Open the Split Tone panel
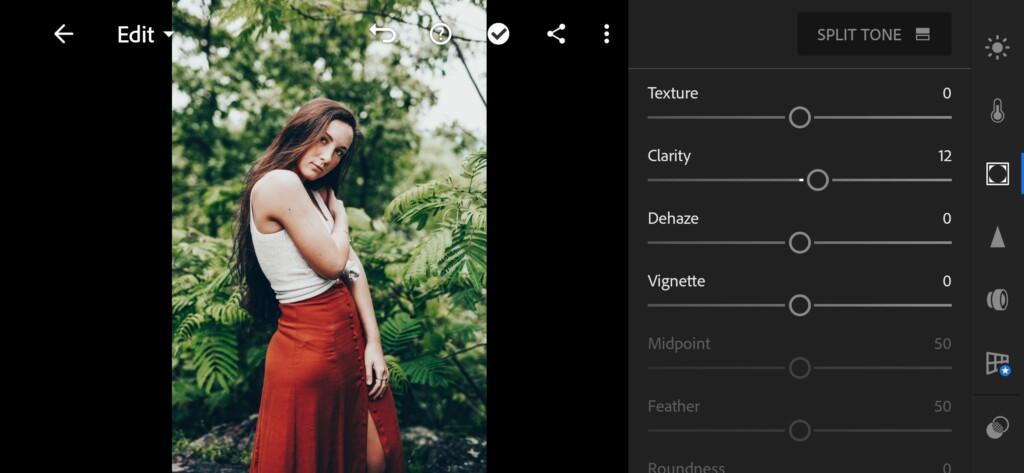Viewport: 1024px width, 473px height. pos(874,35)
